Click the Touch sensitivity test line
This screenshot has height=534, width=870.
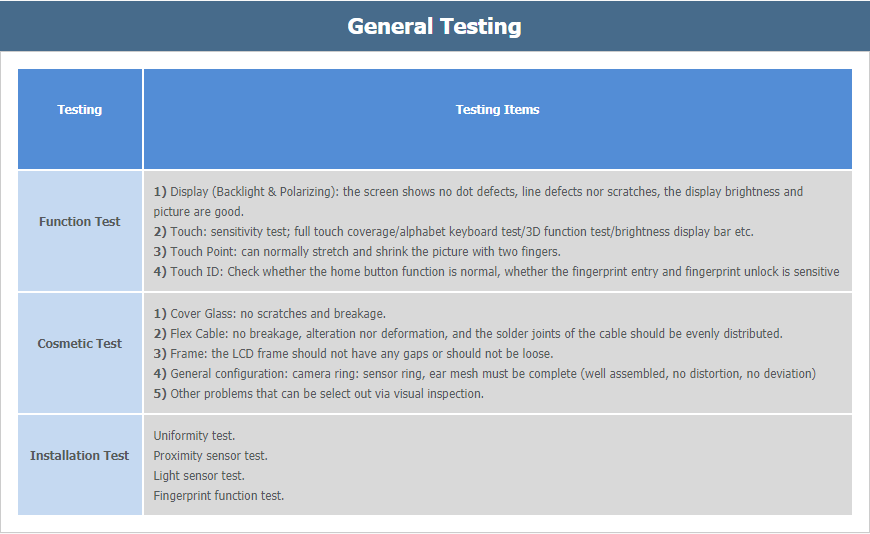tap(454, 231)
